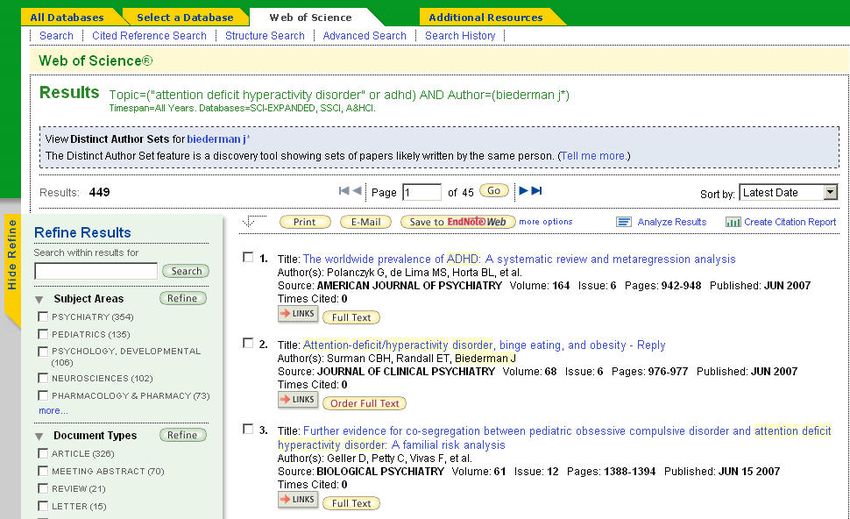Click Search within results button
The height and width of the screenshot is (519, 850).
point(186,271)
